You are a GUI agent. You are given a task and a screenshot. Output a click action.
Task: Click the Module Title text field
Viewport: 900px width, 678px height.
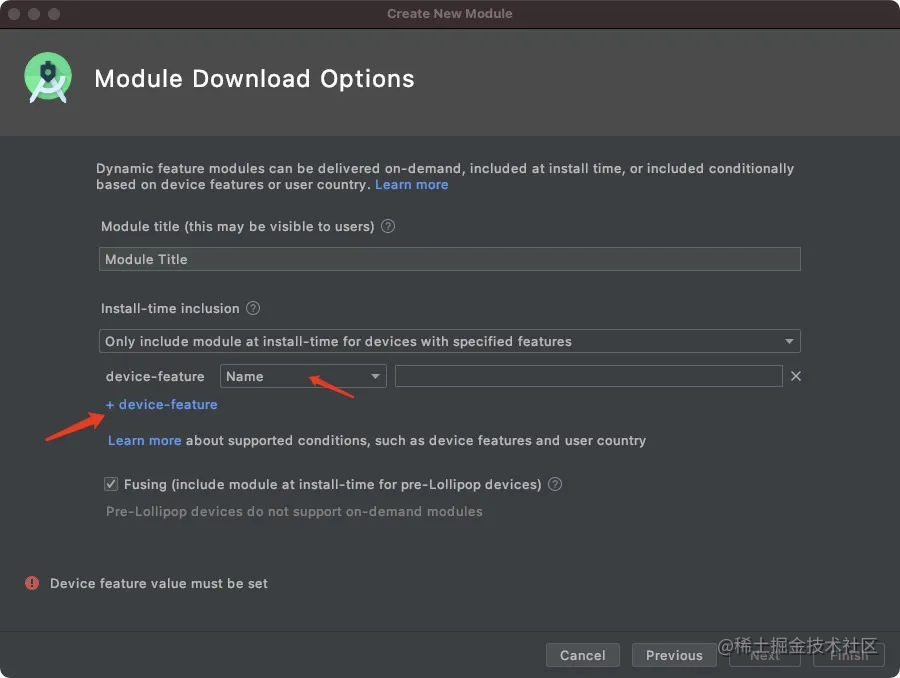click(x=449, y=259)
